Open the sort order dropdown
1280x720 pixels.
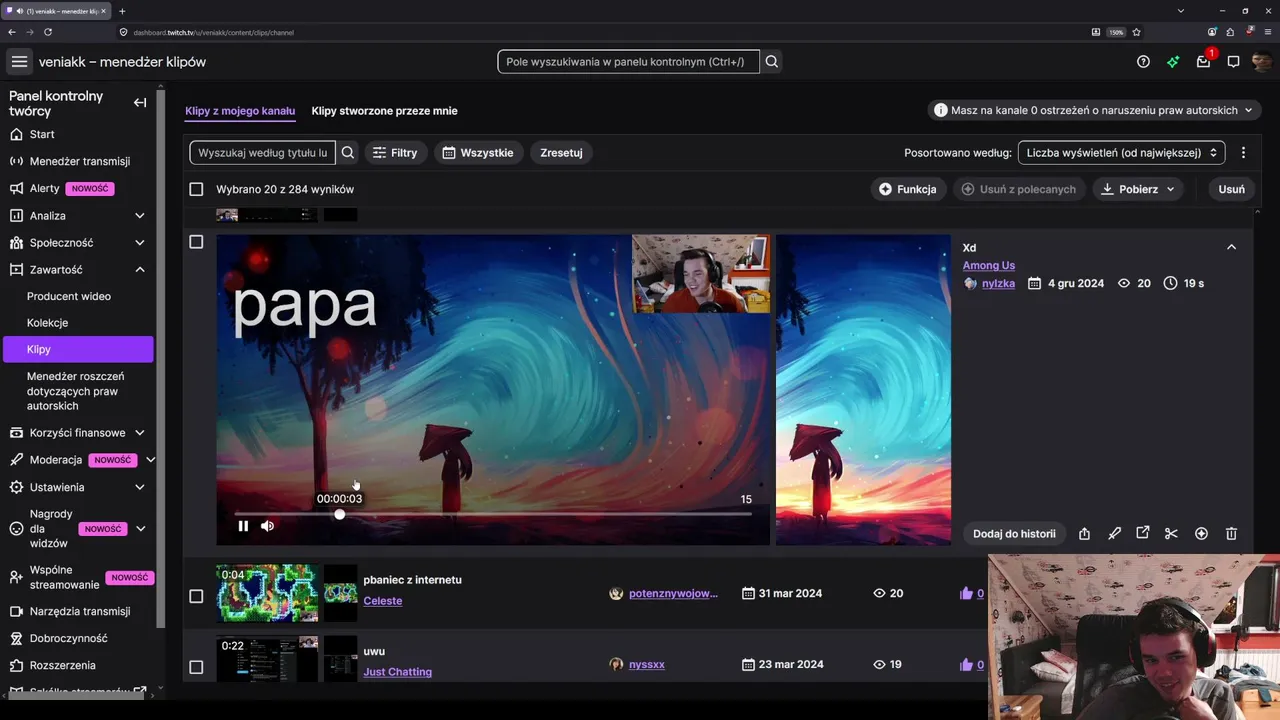pyautogui.click(x=1121, y=153)
